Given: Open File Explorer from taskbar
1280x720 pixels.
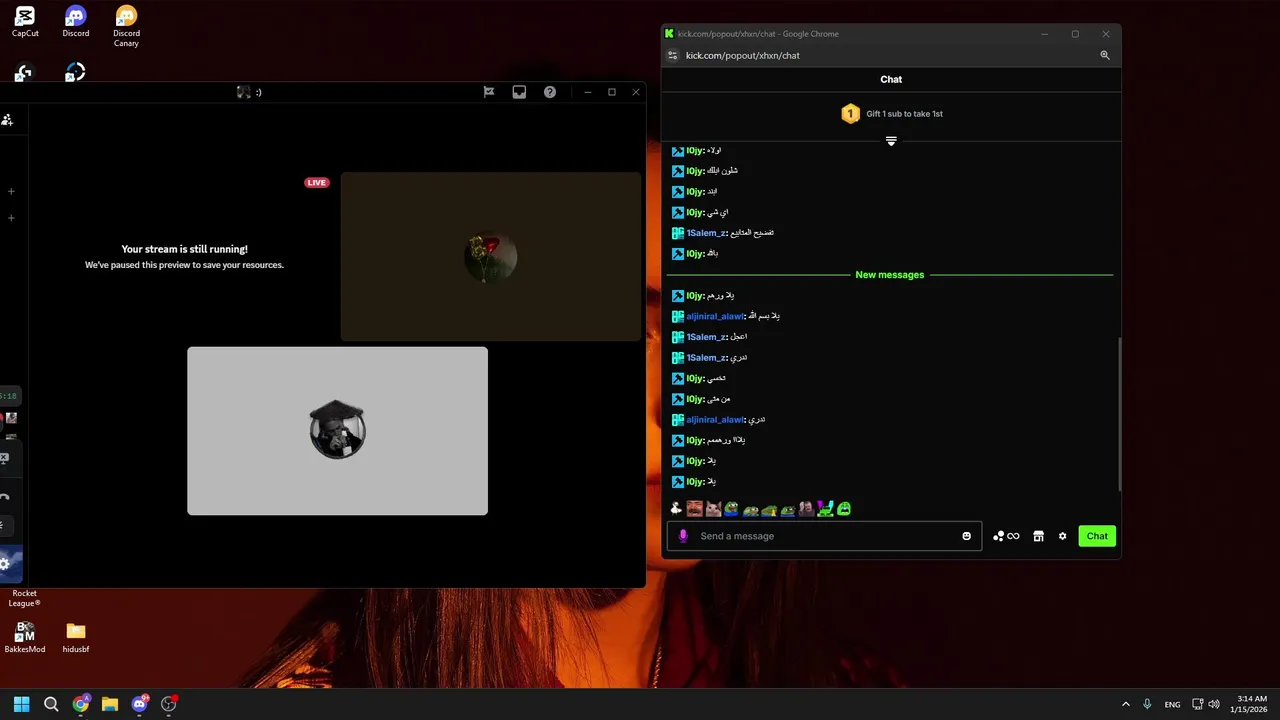Looking at the screenshot, I should (110, 704).
